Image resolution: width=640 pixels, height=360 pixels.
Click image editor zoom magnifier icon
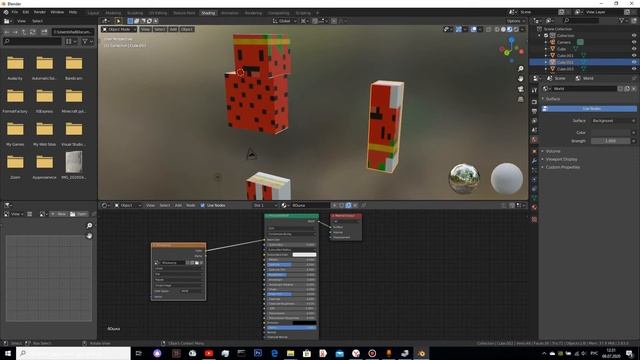pos(89,226)
